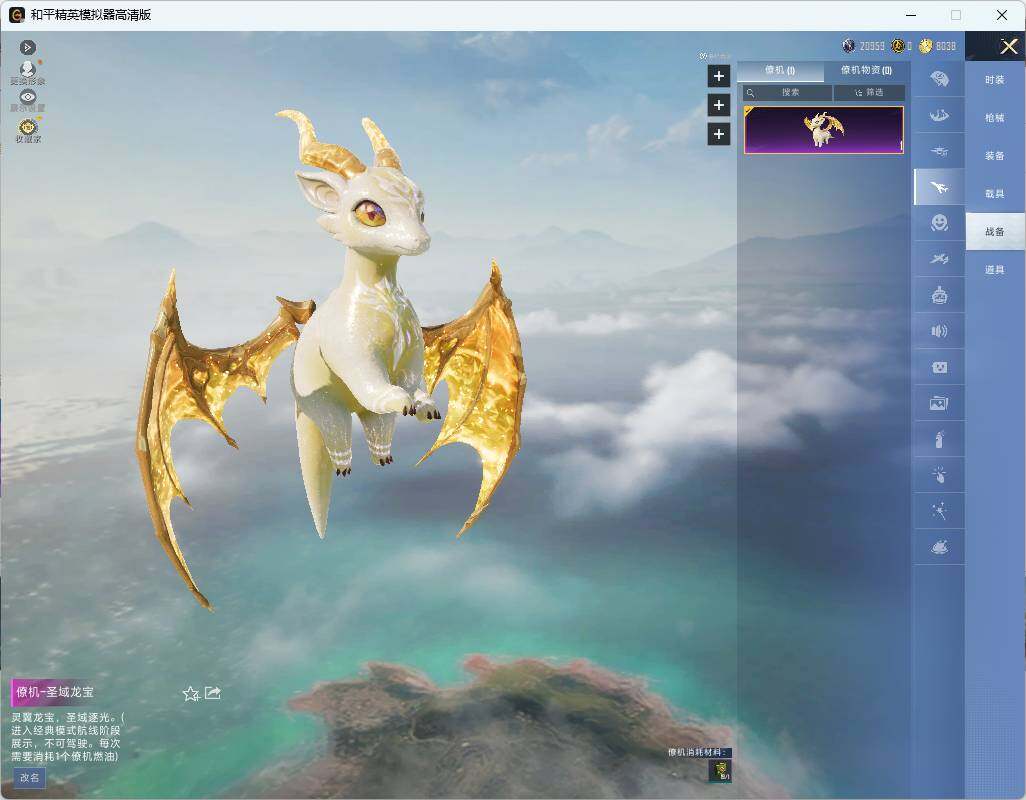This screenshot has height=800, width=1026.
Task: Open the 筛选 filter dropdown
Action: coord(869,93)
